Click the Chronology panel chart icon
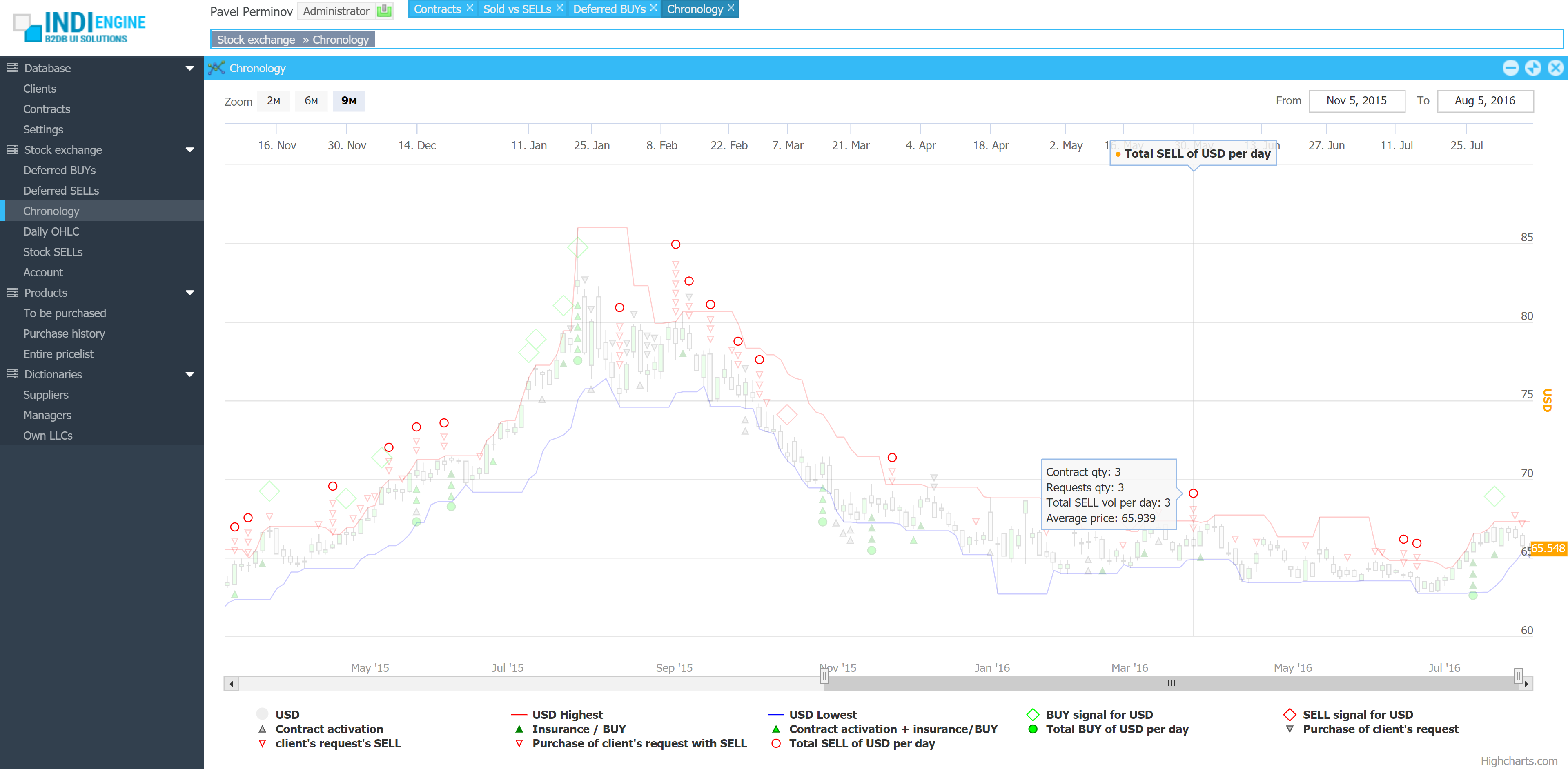The height and width of the screenshot is (769, 1568). tap(216, 67)
